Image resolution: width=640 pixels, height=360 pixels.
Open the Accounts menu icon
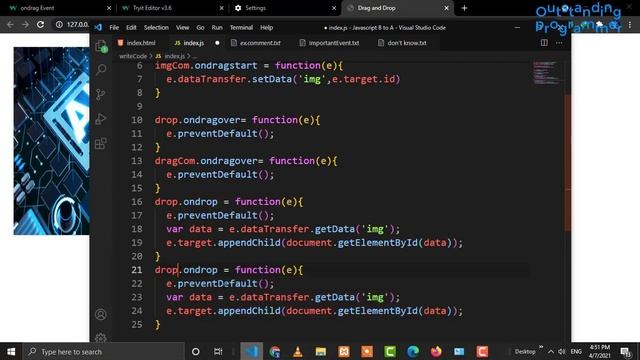coord(101,314)
